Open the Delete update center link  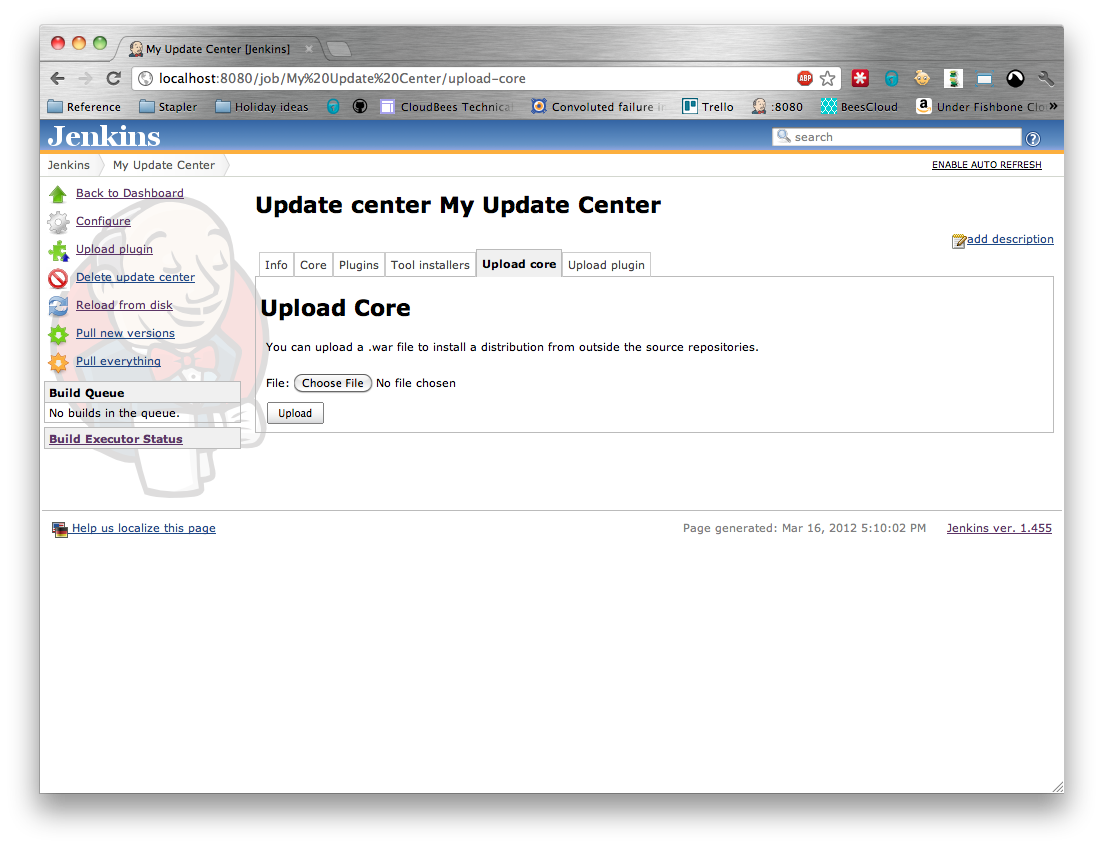[x=135, y=277]
